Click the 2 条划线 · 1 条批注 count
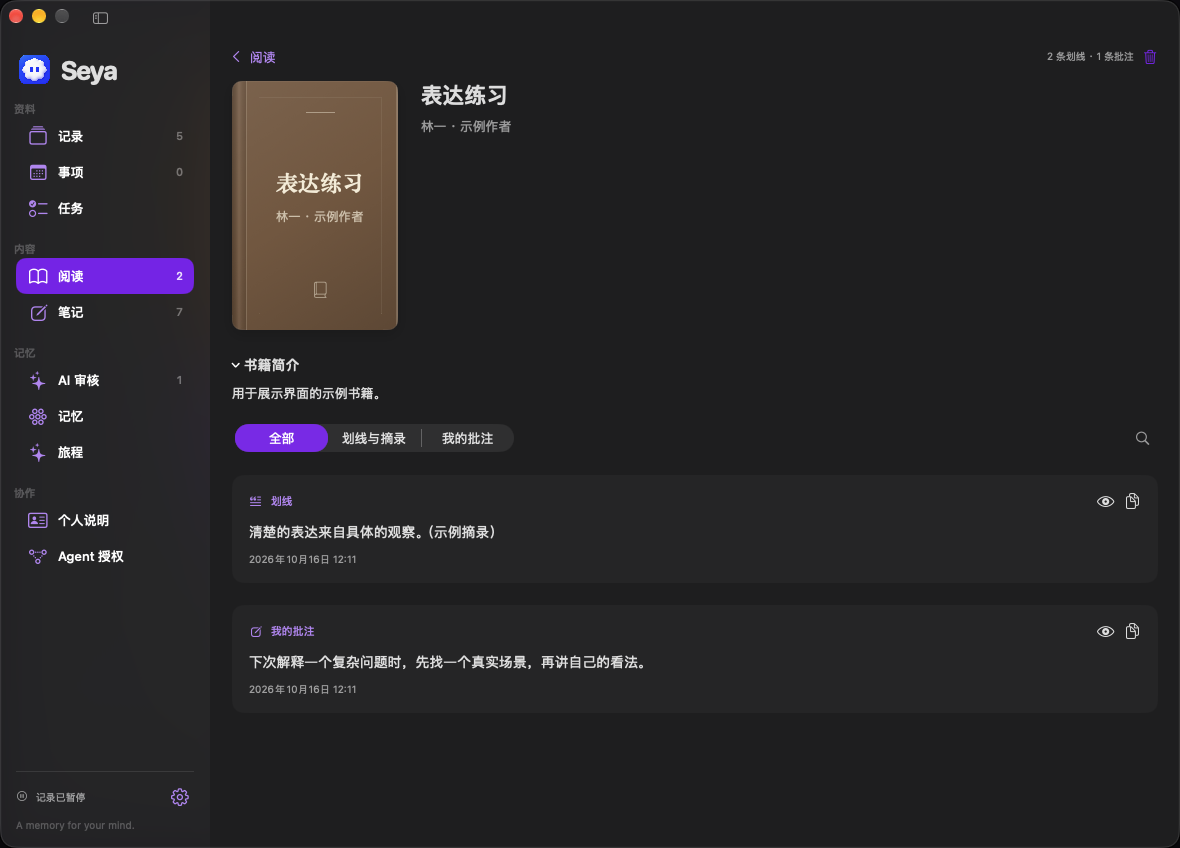Screen dimensions: 1180x848 [x=1090, y=57]
